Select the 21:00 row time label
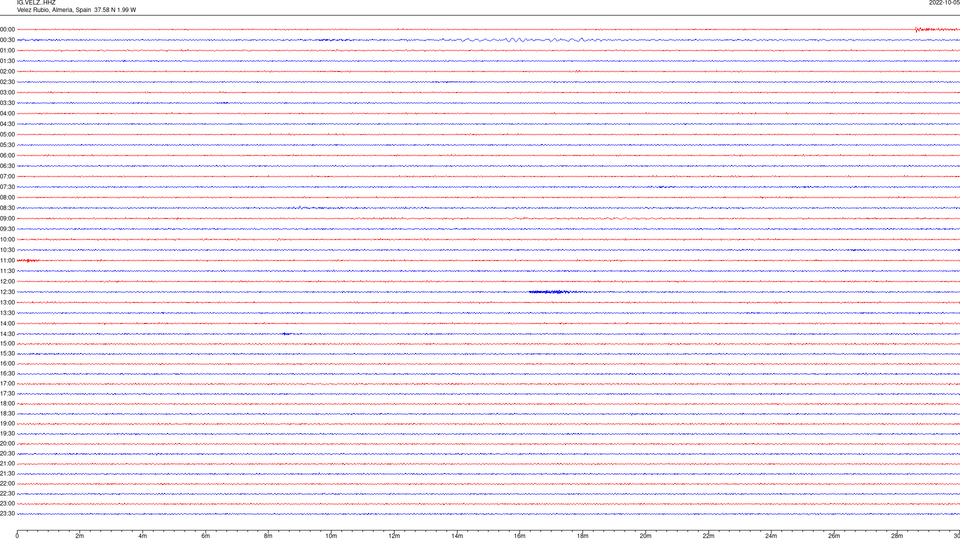This screenshot has height=540, width=960. tap(7, 463)
